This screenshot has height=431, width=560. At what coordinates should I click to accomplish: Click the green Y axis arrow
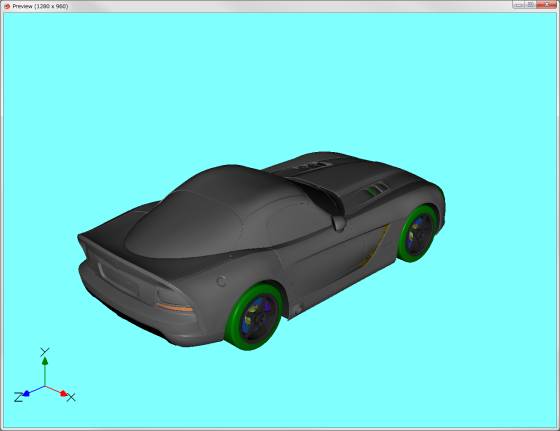point(45,361)
